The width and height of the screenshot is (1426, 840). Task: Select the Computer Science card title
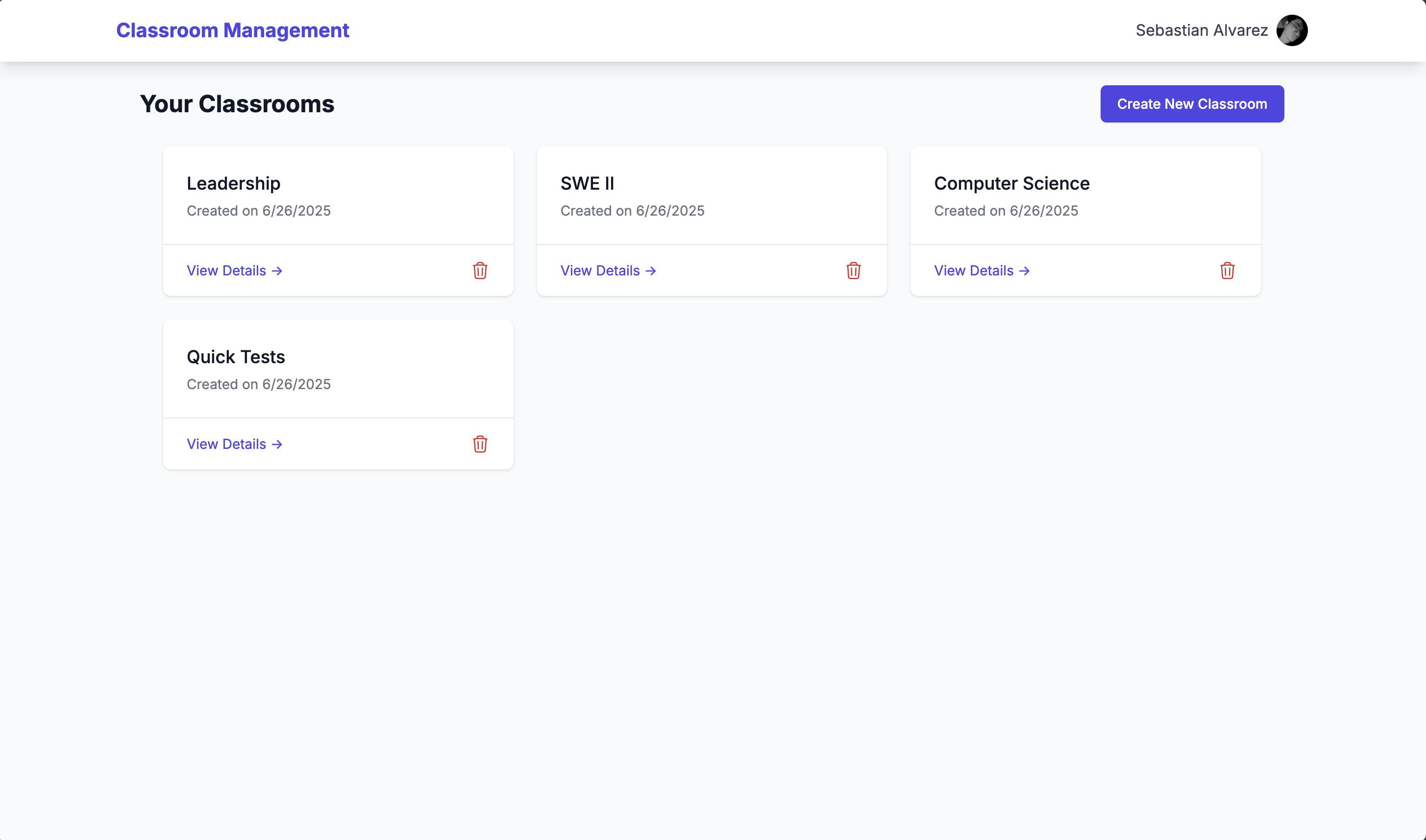(x=1012, y=183)
